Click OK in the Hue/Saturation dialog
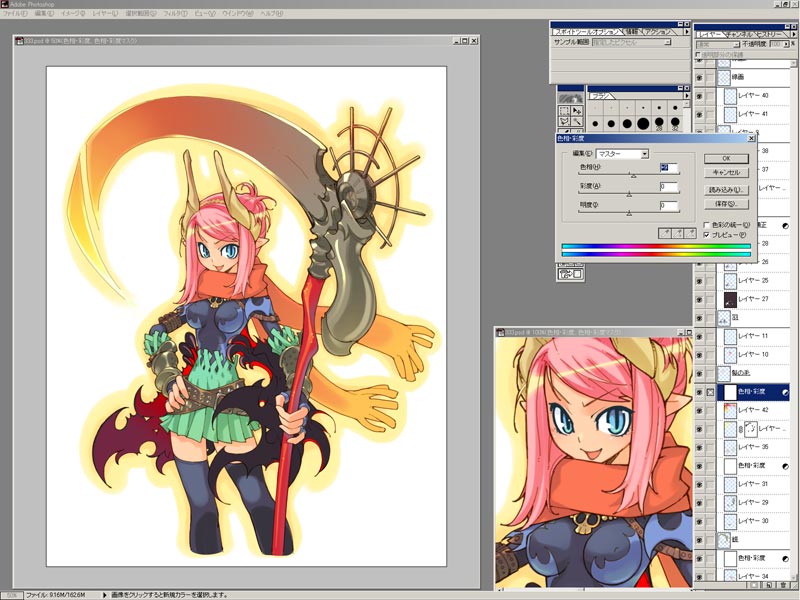This screenshot has width=800, height=600. pos(726,159)
